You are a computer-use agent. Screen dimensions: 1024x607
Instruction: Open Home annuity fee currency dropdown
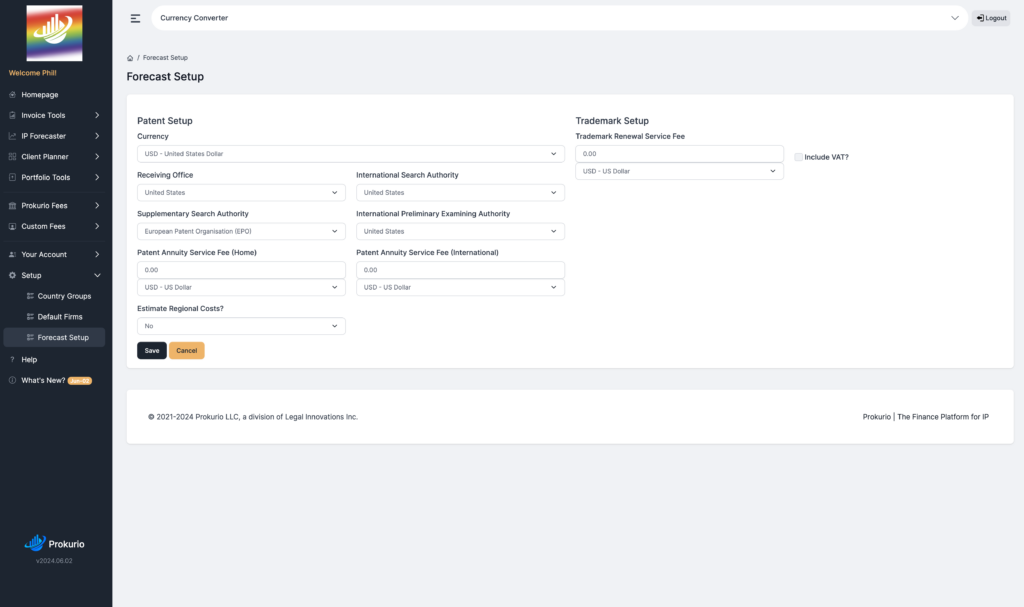pyautogui.click(x=241, y=287)
